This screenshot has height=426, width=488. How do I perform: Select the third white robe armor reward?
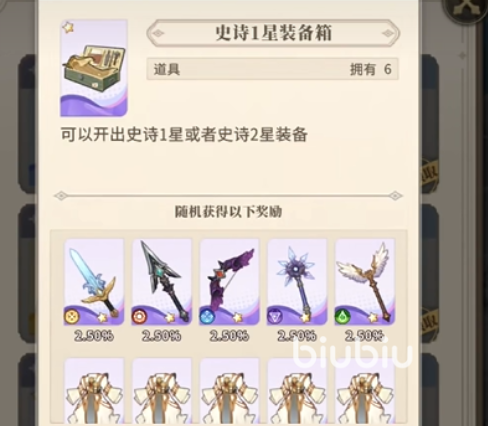click(x=229, y=392)
